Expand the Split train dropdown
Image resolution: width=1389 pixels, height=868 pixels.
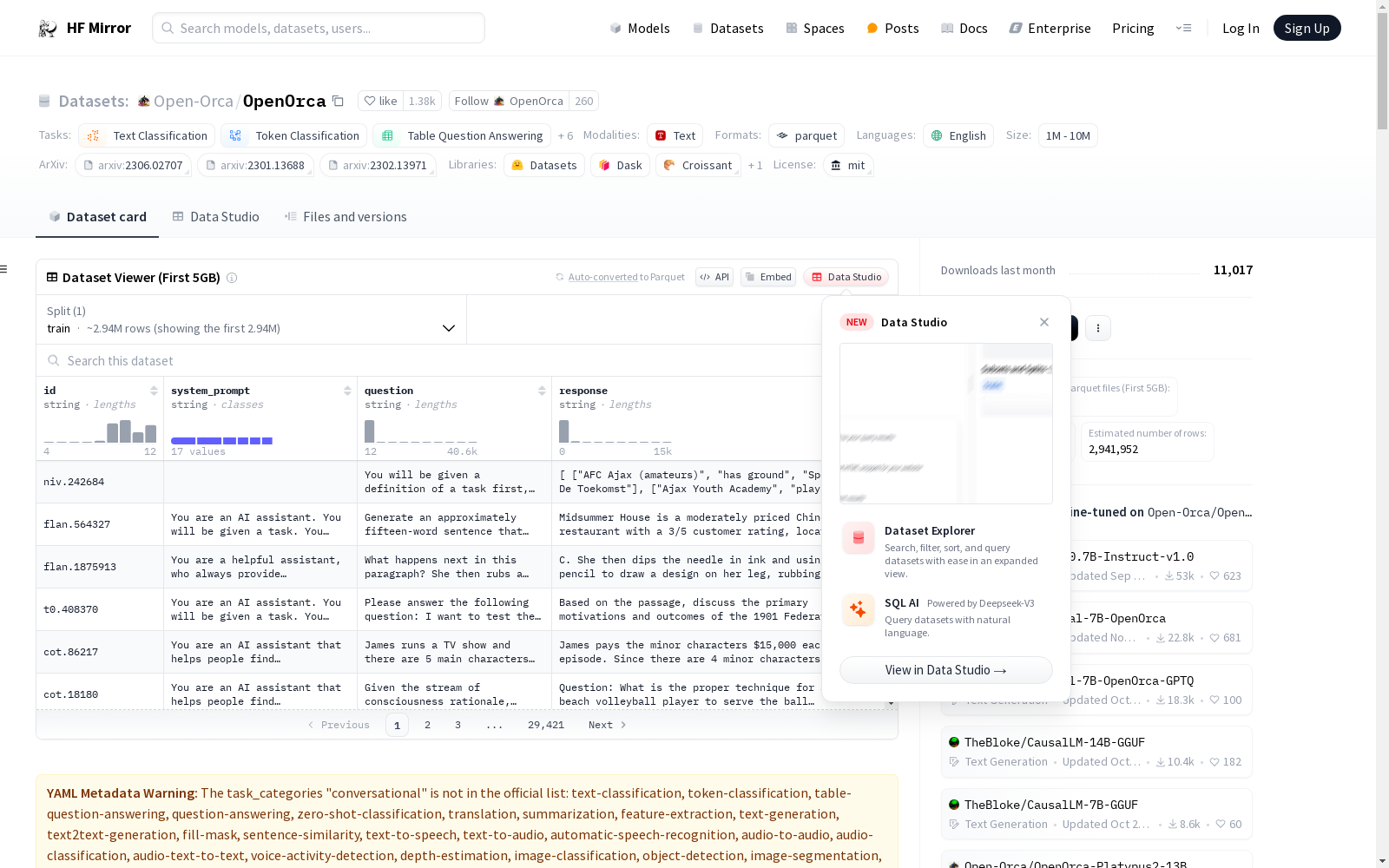pyautogui.click(x=251, y=319)
